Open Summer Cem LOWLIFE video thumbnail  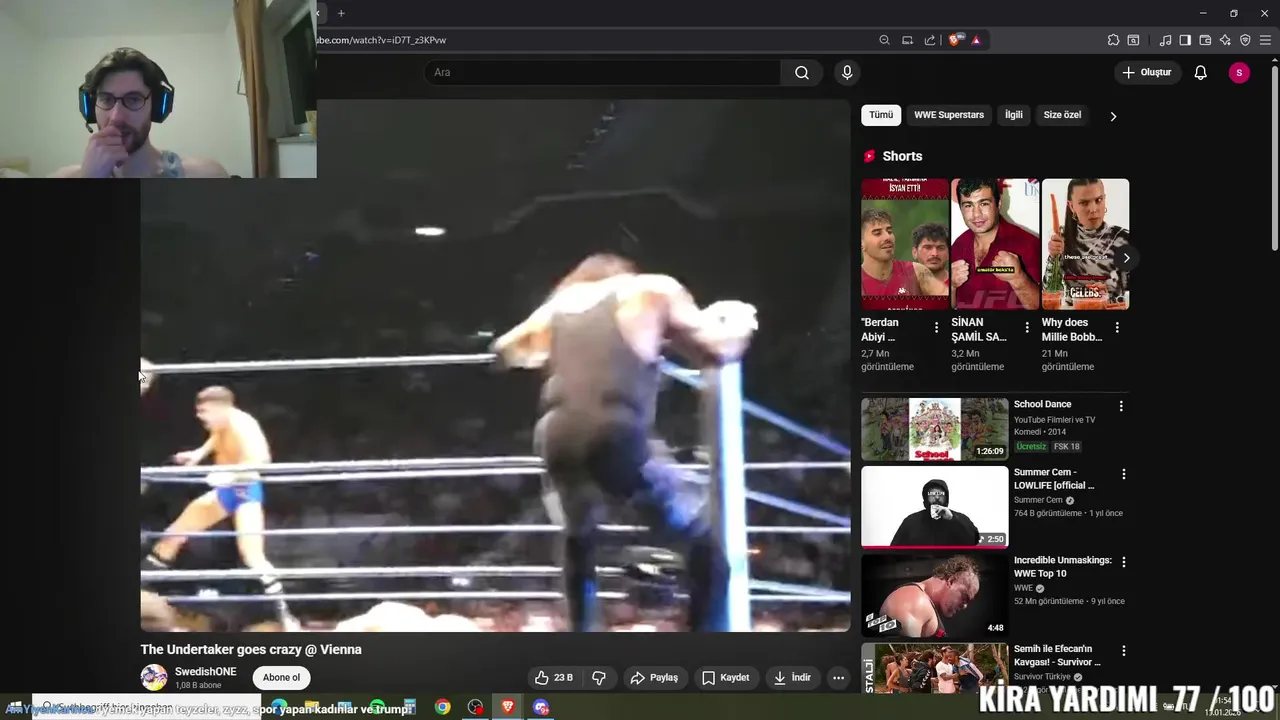pos(935,507)
